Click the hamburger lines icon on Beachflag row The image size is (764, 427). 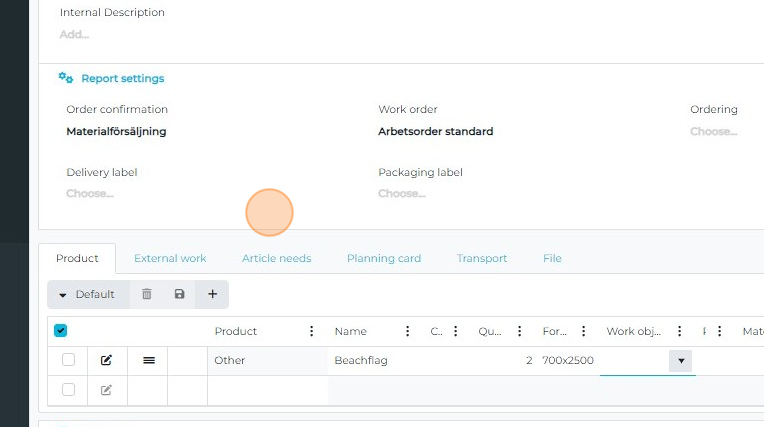[148, 360]
